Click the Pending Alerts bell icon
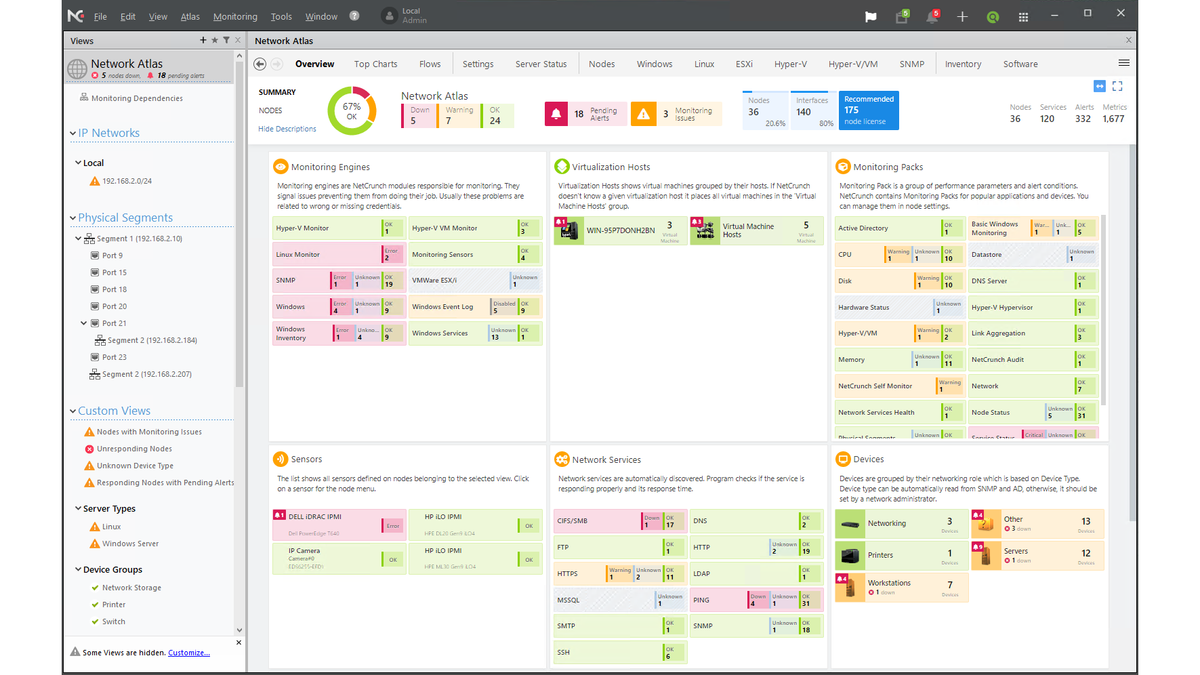The height and width of the screenshot is (675, 1200). click(556, 113)
